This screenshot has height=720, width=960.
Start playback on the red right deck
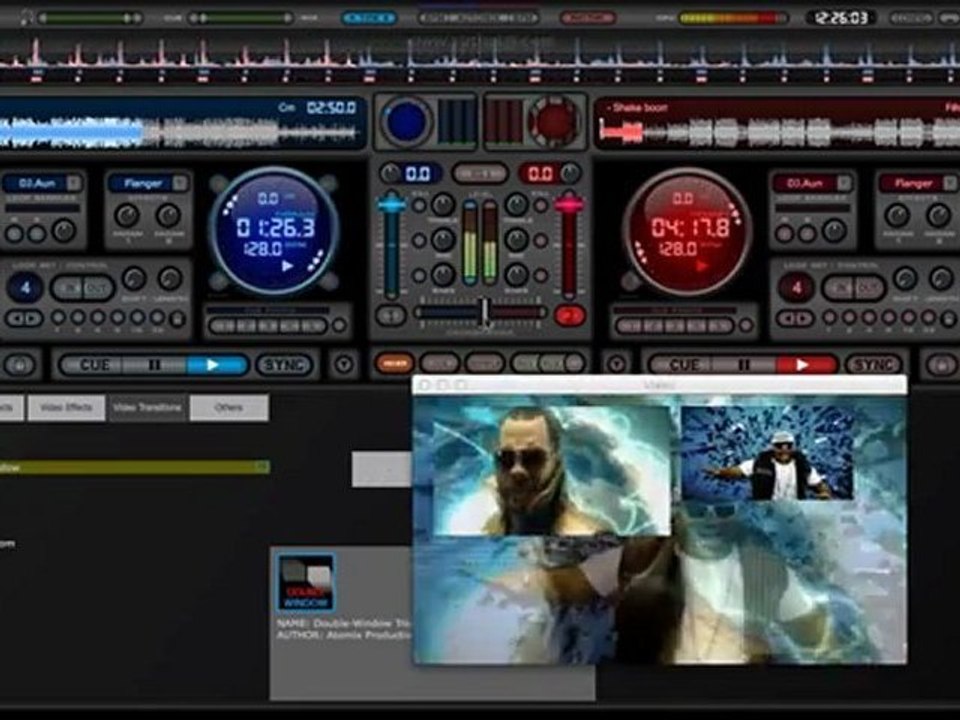804,366
